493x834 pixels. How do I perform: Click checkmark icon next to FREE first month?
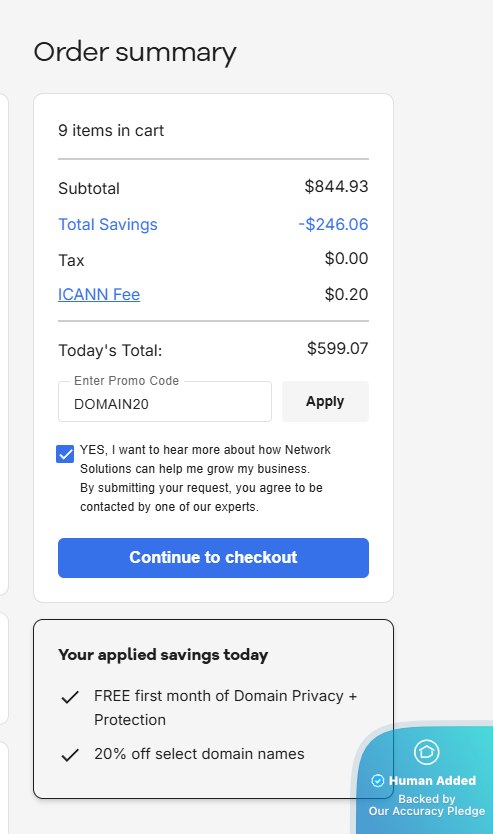[x=70, y=697]
